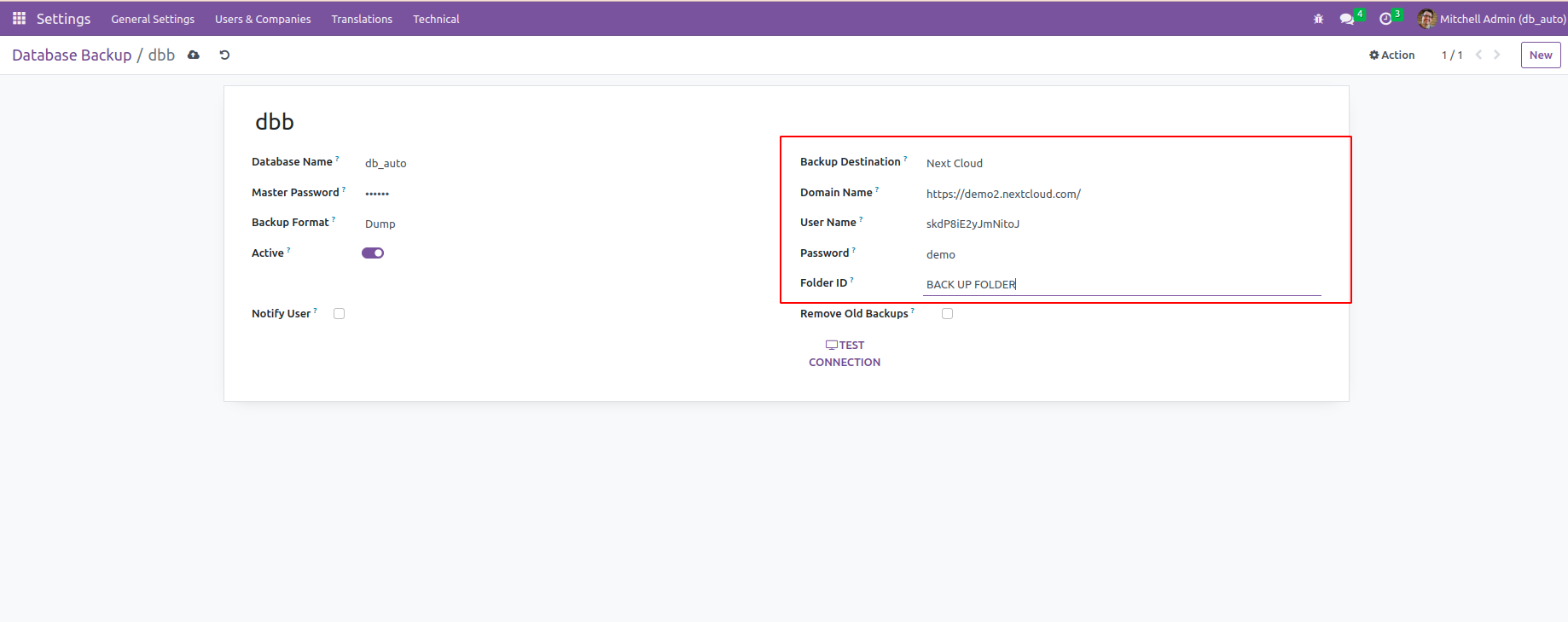Open General Settings menu
Viewport: 1568px width, 622px height.
click(x=153, y=19)
